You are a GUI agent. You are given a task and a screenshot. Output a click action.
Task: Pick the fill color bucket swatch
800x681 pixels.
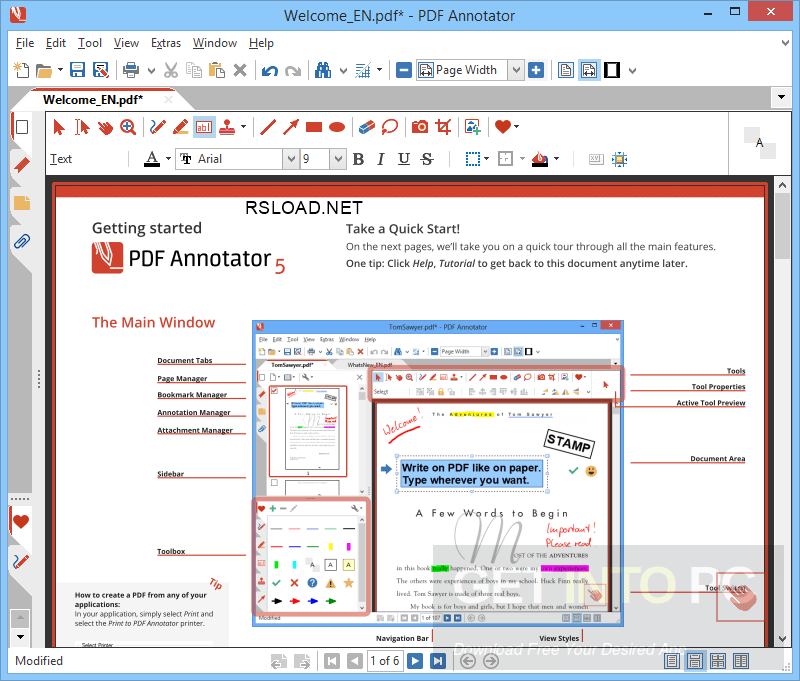click(x=540, y=159)
